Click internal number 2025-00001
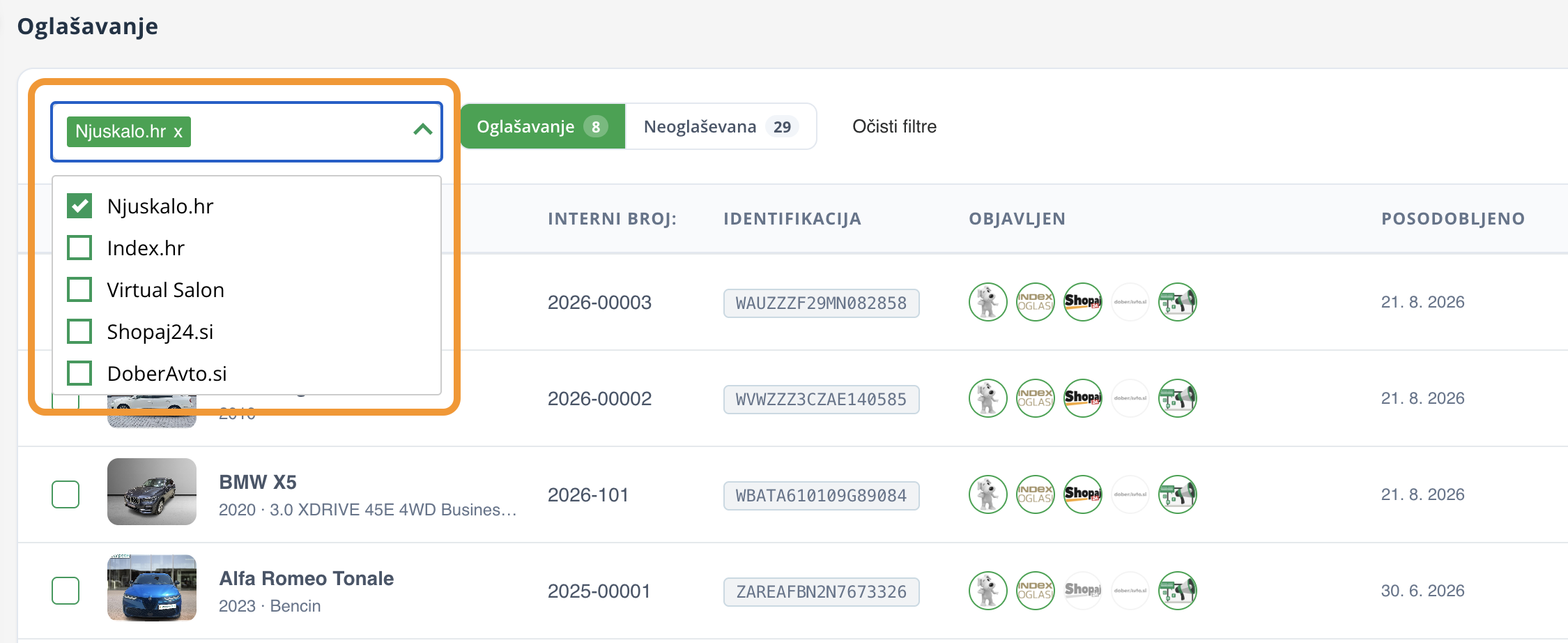Image resolution: width=1568 pixels, height=643 pixels. point(599,591)
